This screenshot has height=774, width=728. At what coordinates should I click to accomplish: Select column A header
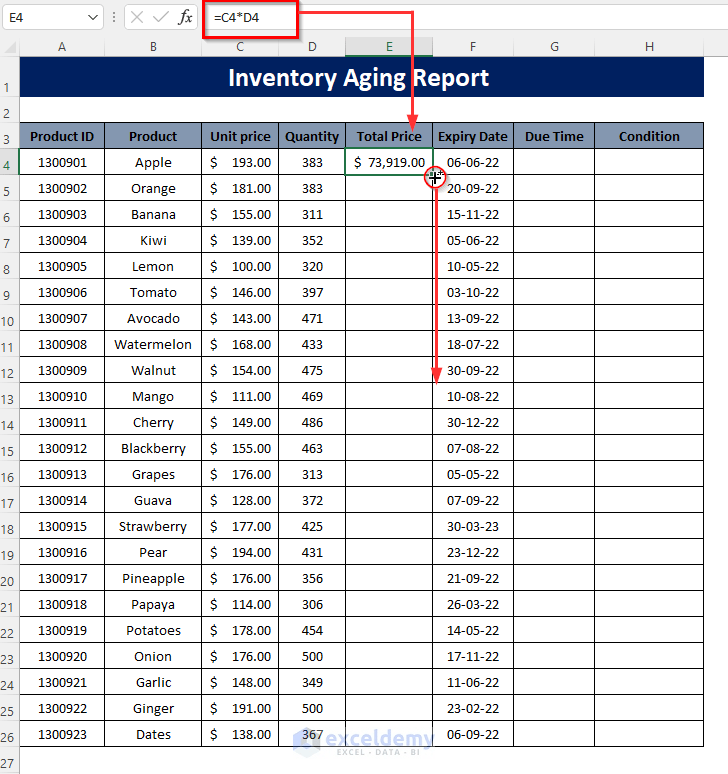(62, 47)
